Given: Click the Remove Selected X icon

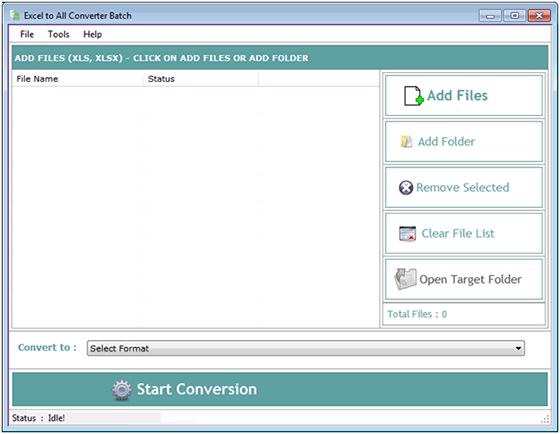Looking at the screenshot, I should pos(406,188).
